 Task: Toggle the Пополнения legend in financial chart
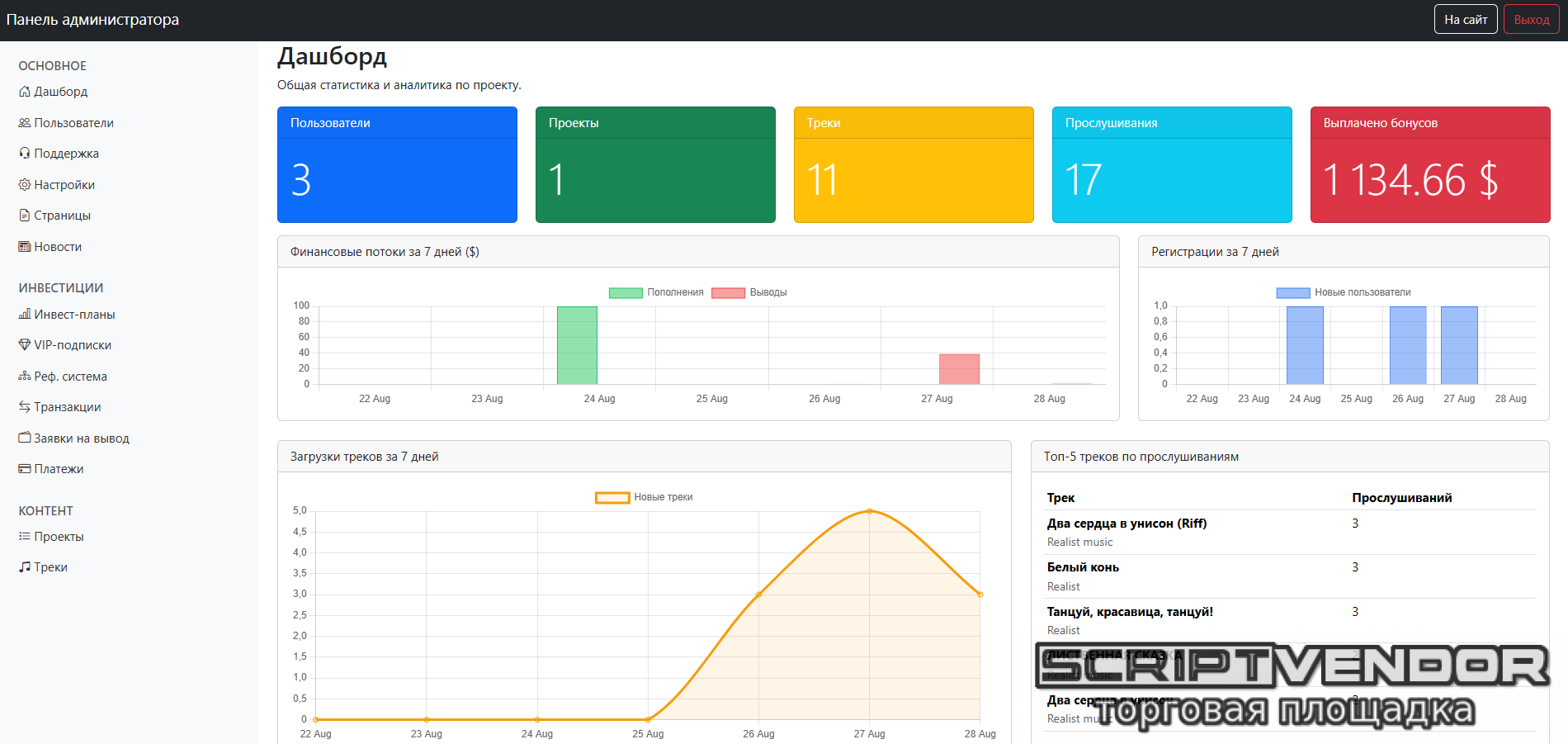tap(656, 292)
